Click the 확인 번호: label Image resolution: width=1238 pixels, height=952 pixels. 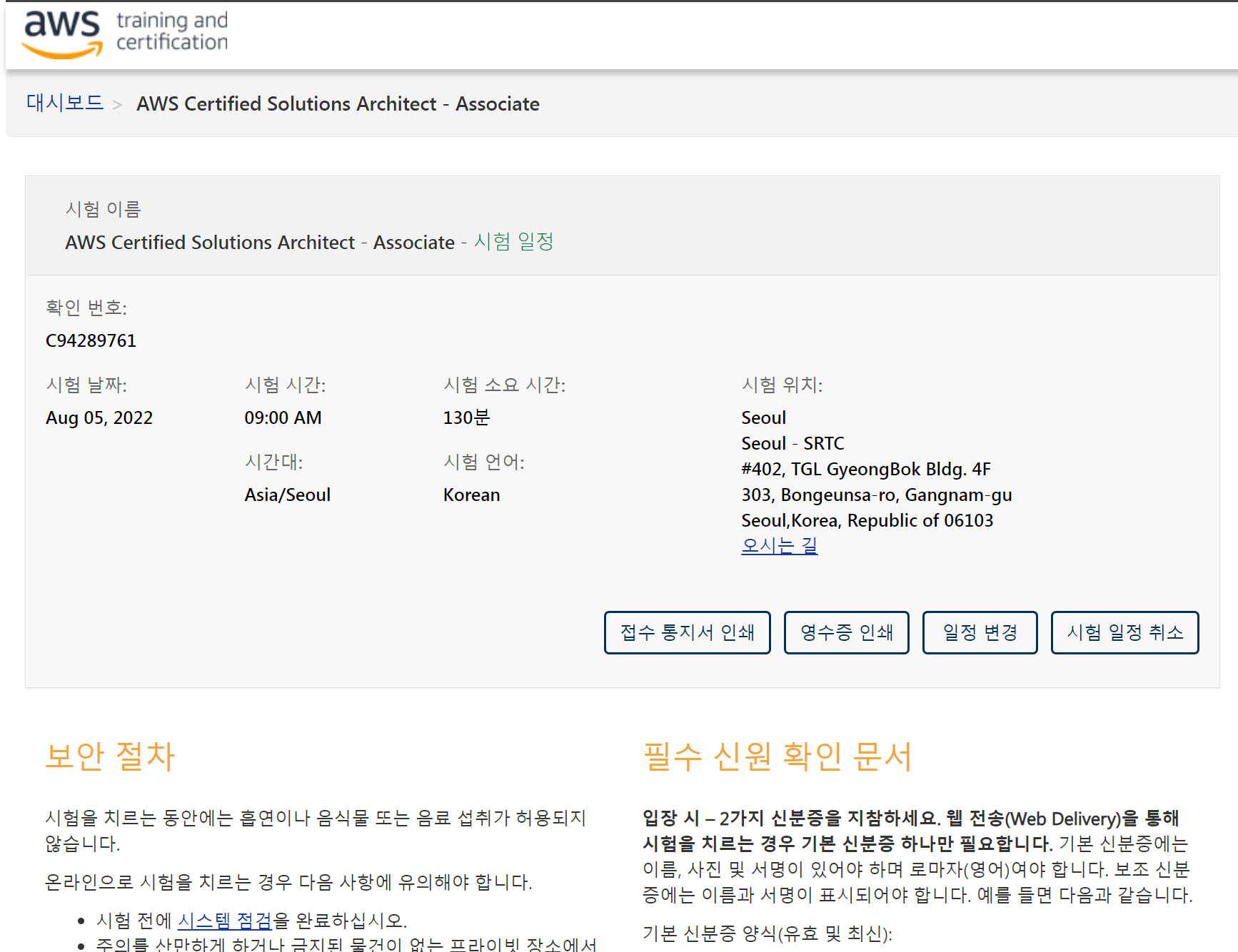click(x=86, y=307)
